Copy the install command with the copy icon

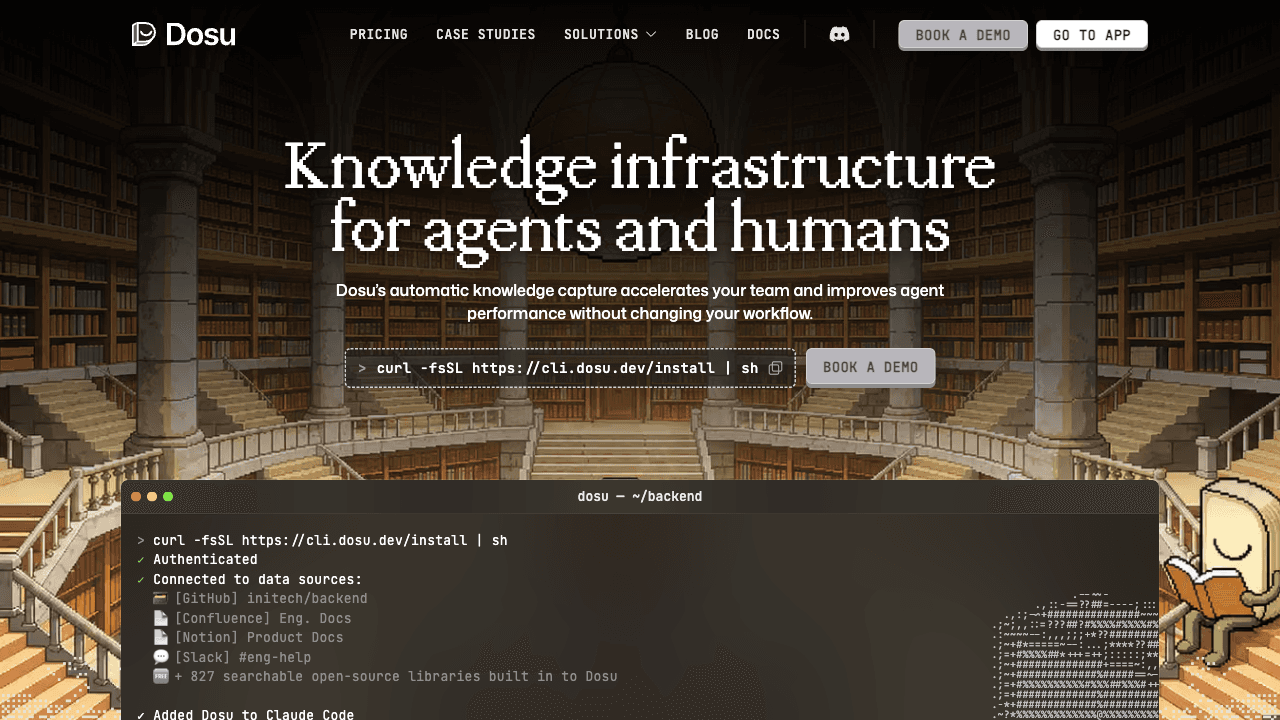point(775,368)
